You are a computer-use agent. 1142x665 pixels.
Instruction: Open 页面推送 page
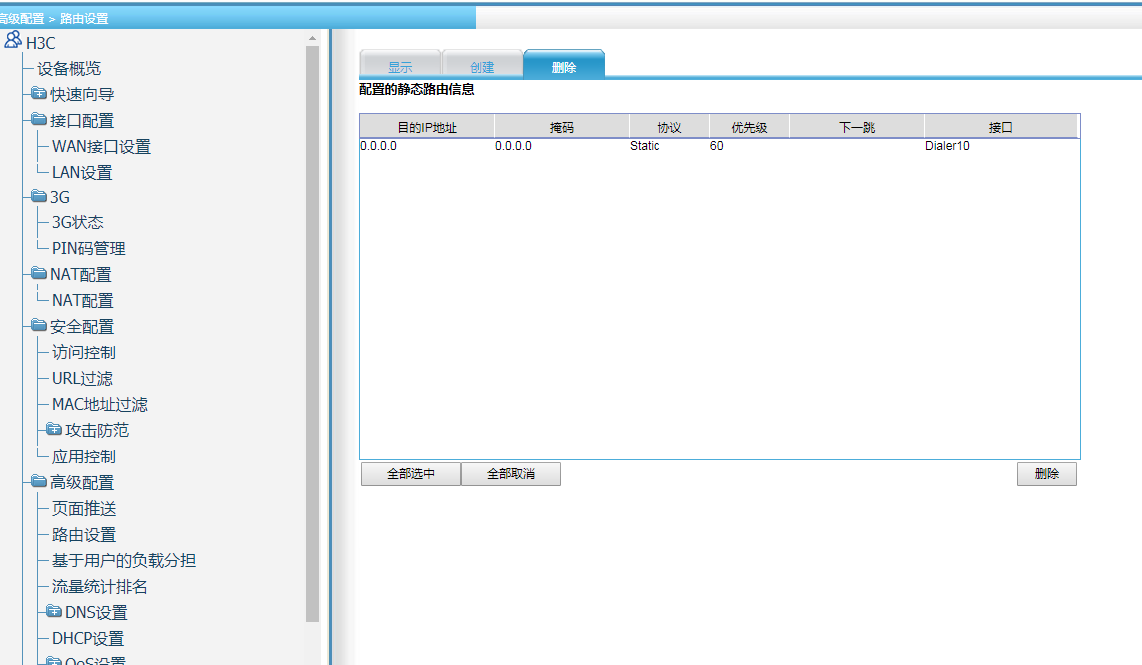(x=84, y=508)
